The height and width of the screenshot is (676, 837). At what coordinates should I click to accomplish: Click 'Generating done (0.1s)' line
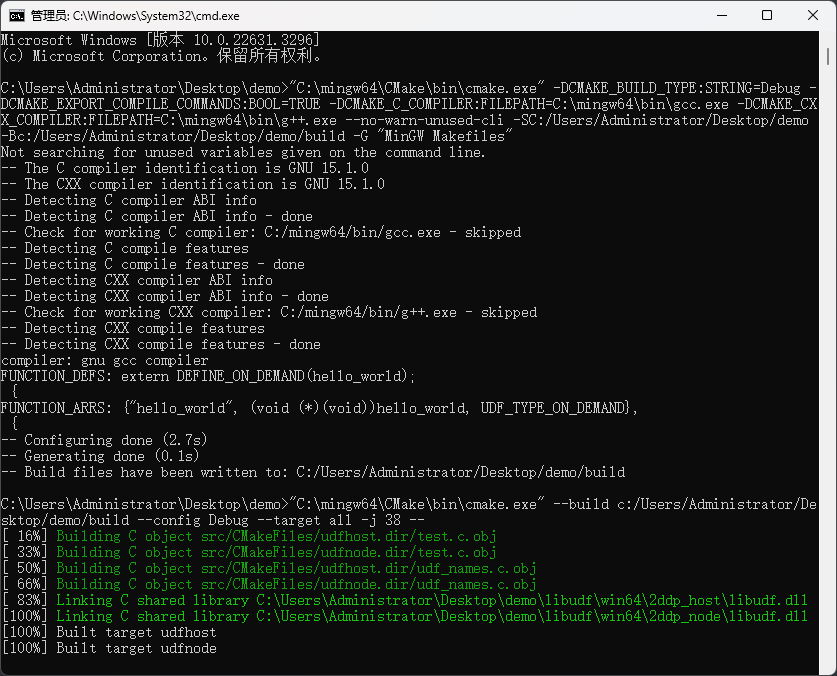(100, 457)
